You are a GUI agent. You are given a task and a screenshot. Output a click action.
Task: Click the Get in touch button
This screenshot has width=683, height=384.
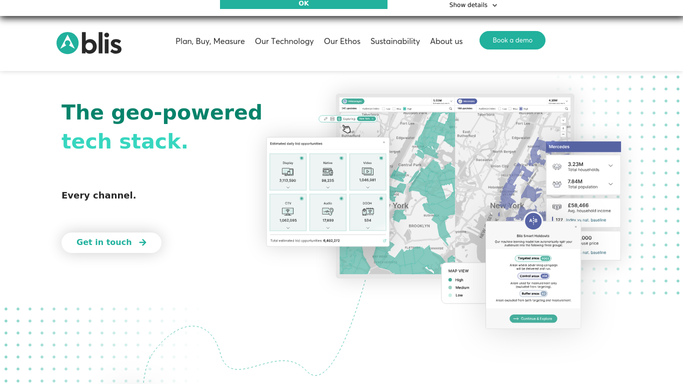[x=112, y=243]
